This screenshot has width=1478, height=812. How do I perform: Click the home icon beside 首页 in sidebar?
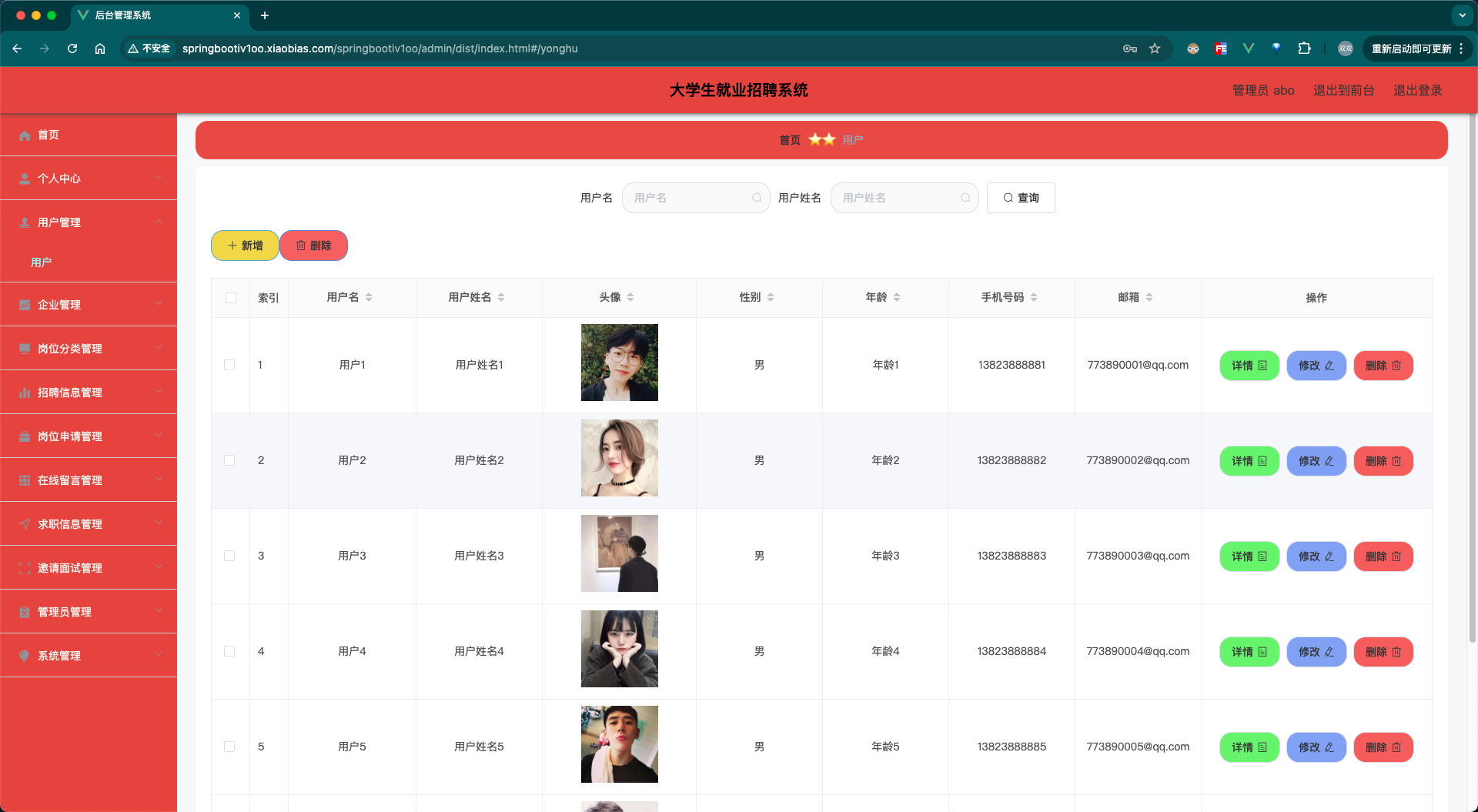click(25, 135)
